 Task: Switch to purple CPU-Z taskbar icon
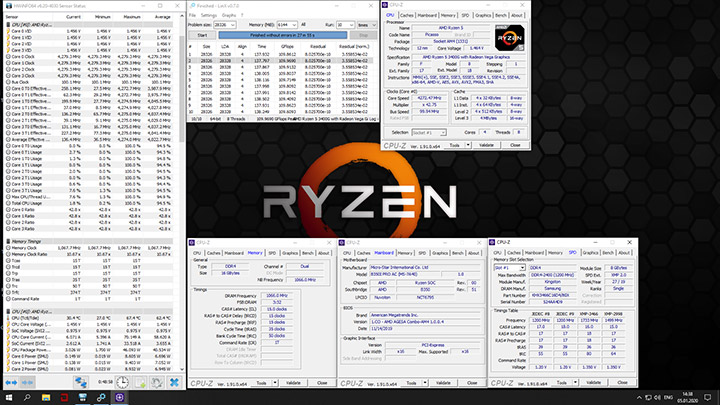point(119,398)
